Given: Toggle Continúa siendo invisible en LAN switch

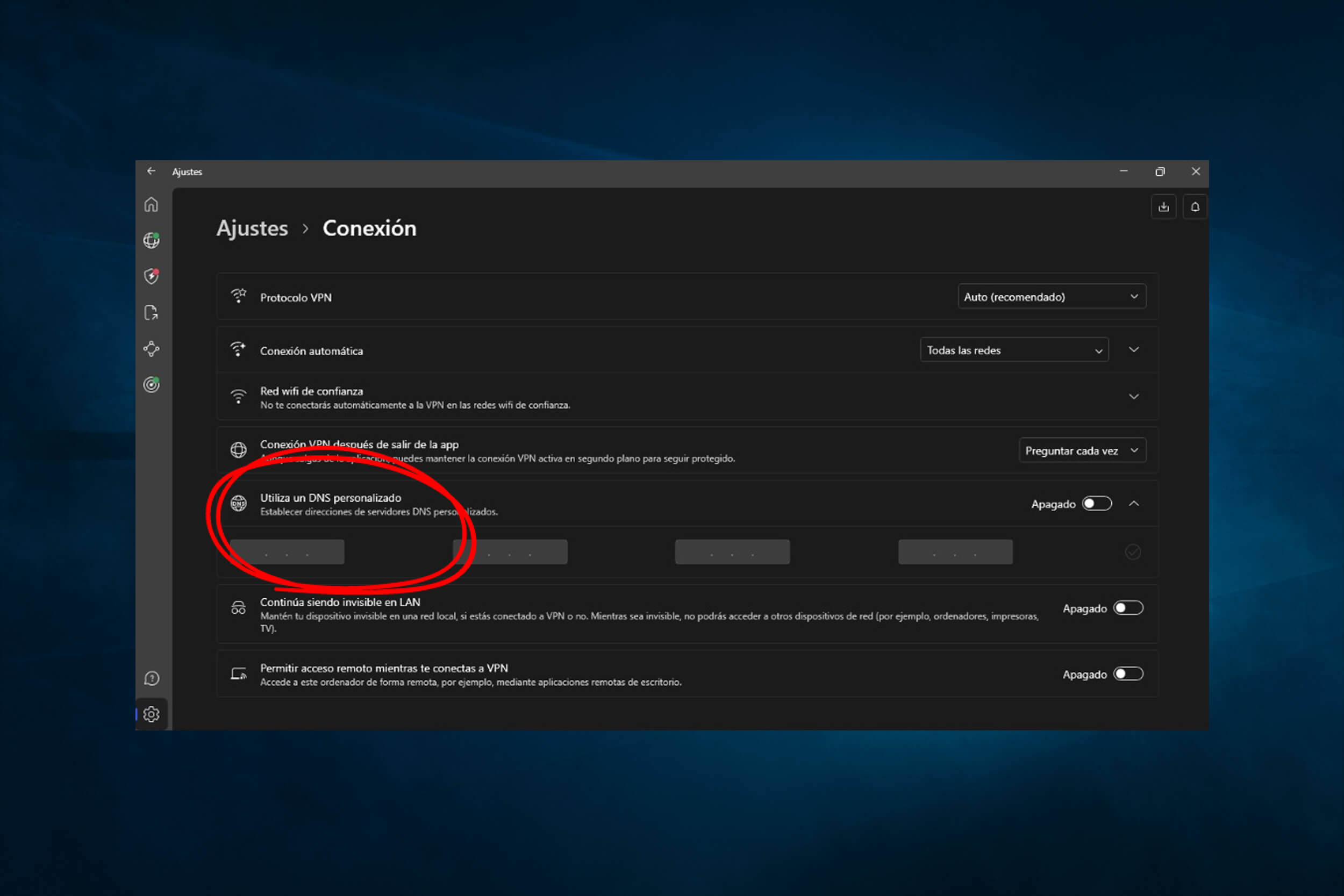Looking at the screenshot, I should click(1128, 608).
